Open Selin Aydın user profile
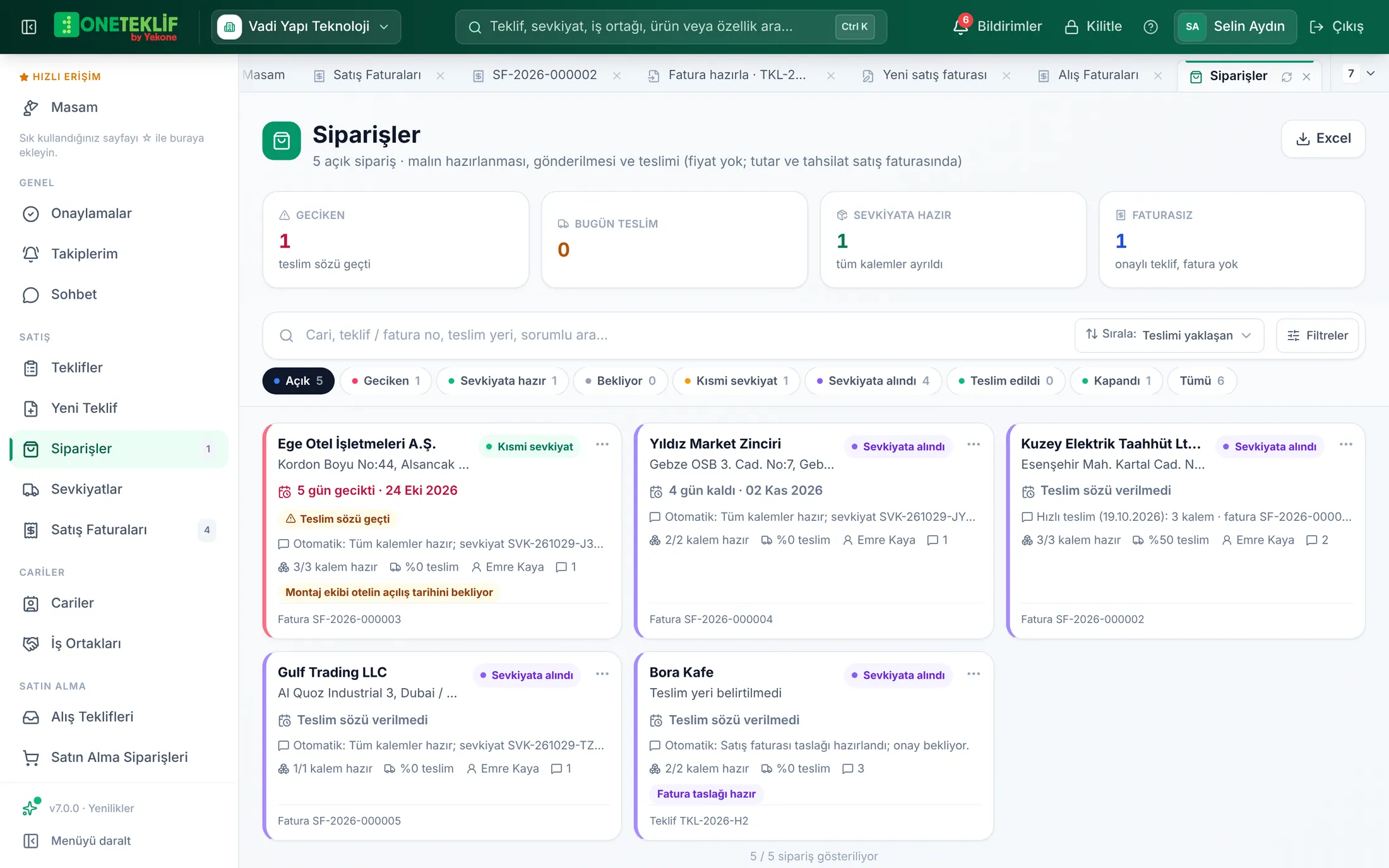Screen dimensions: 1389x868 tap(1234, 27)
